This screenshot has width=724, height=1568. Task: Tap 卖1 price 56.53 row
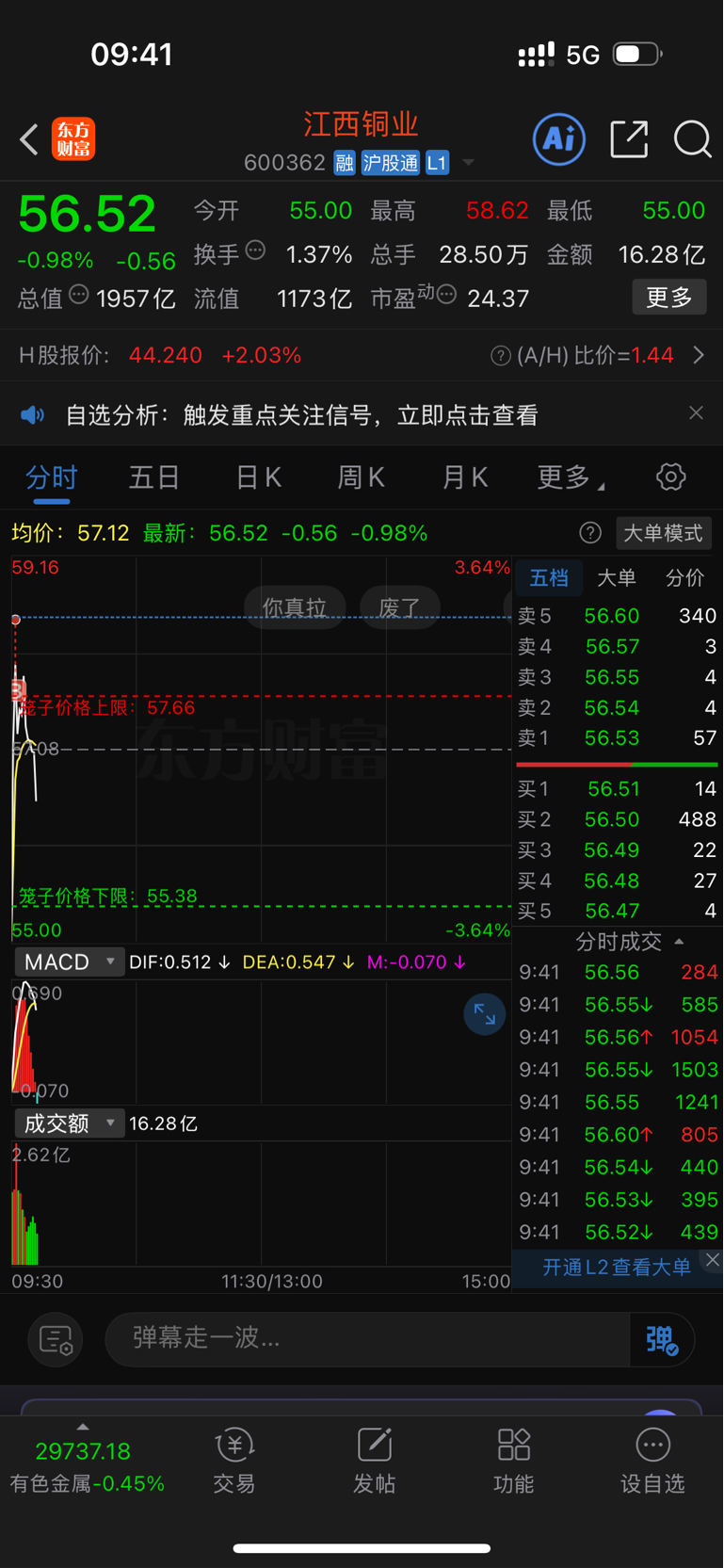pos(618,738)
